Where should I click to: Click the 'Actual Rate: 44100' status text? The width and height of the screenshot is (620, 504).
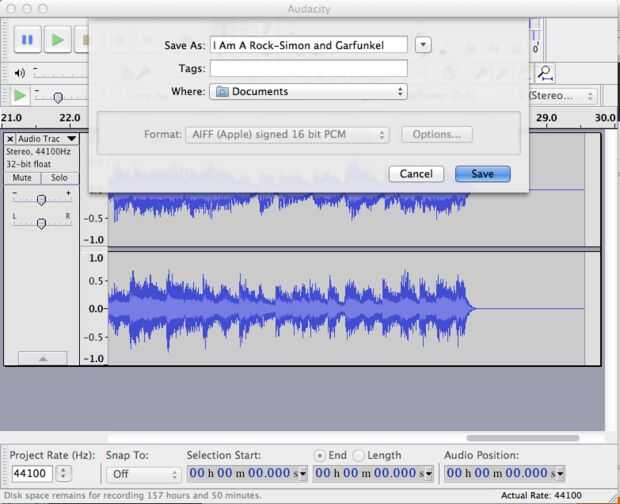pos(541,495)
